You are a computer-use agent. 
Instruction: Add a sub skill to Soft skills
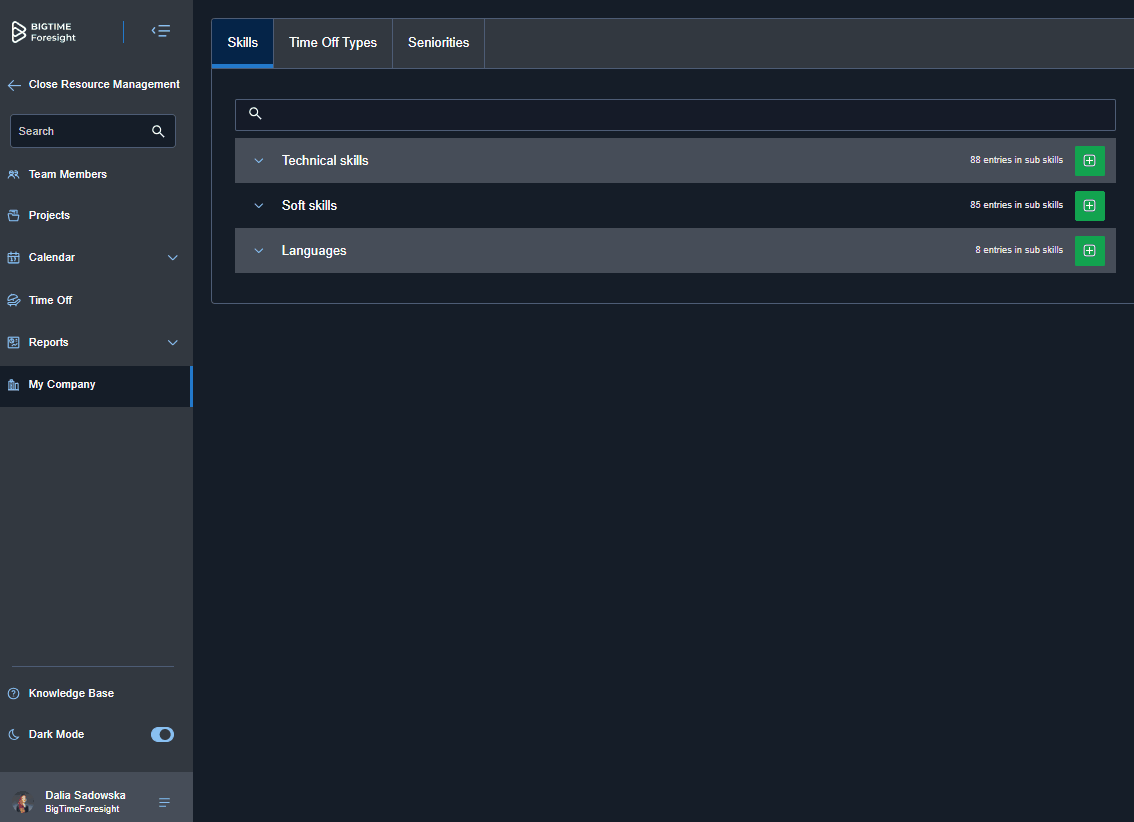pyautogui.click(x=1089, y=205)
